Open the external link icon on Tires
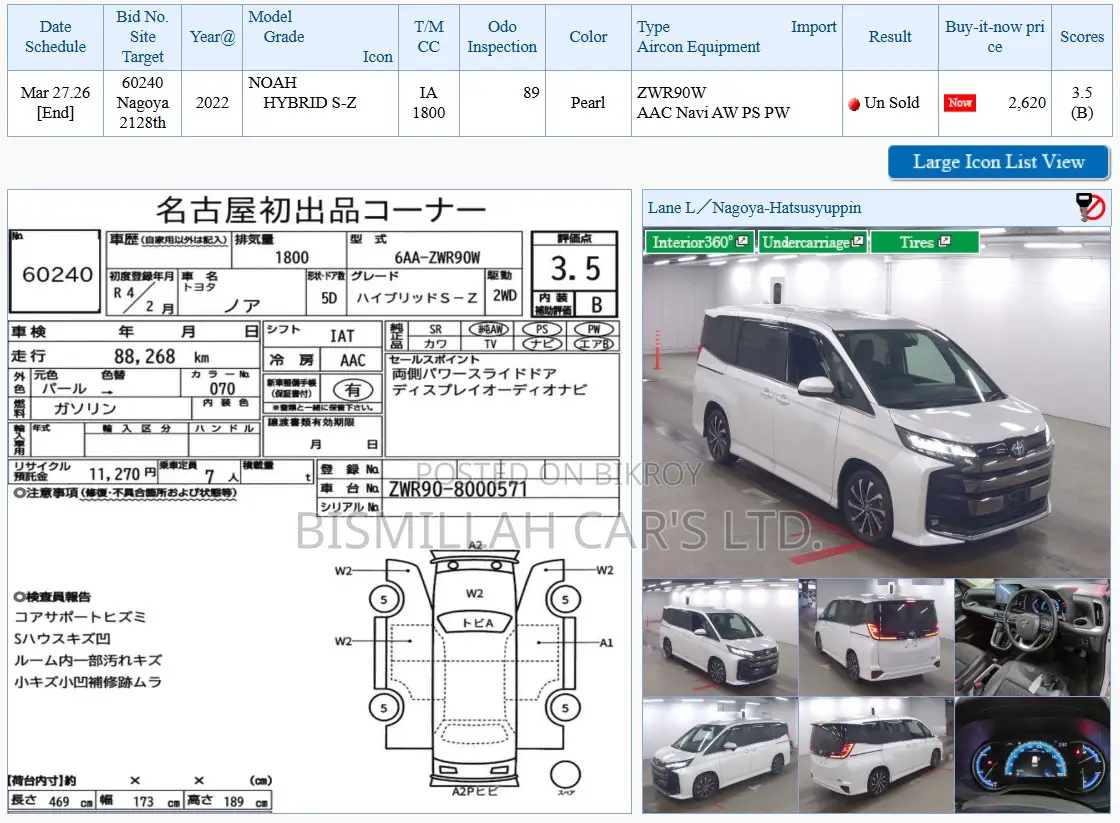 coord(945,241)
